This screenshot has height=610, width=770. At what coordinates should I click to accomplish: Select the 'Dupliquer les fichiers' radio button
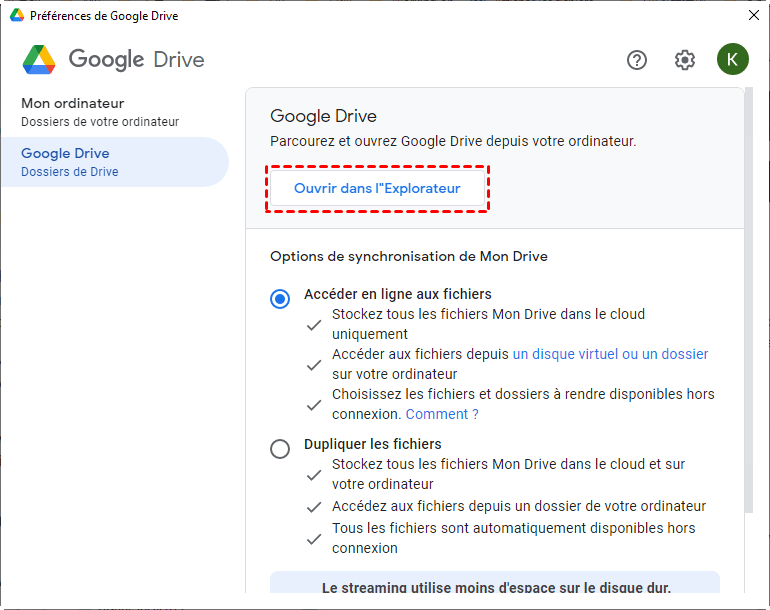(x=280, y=449)
